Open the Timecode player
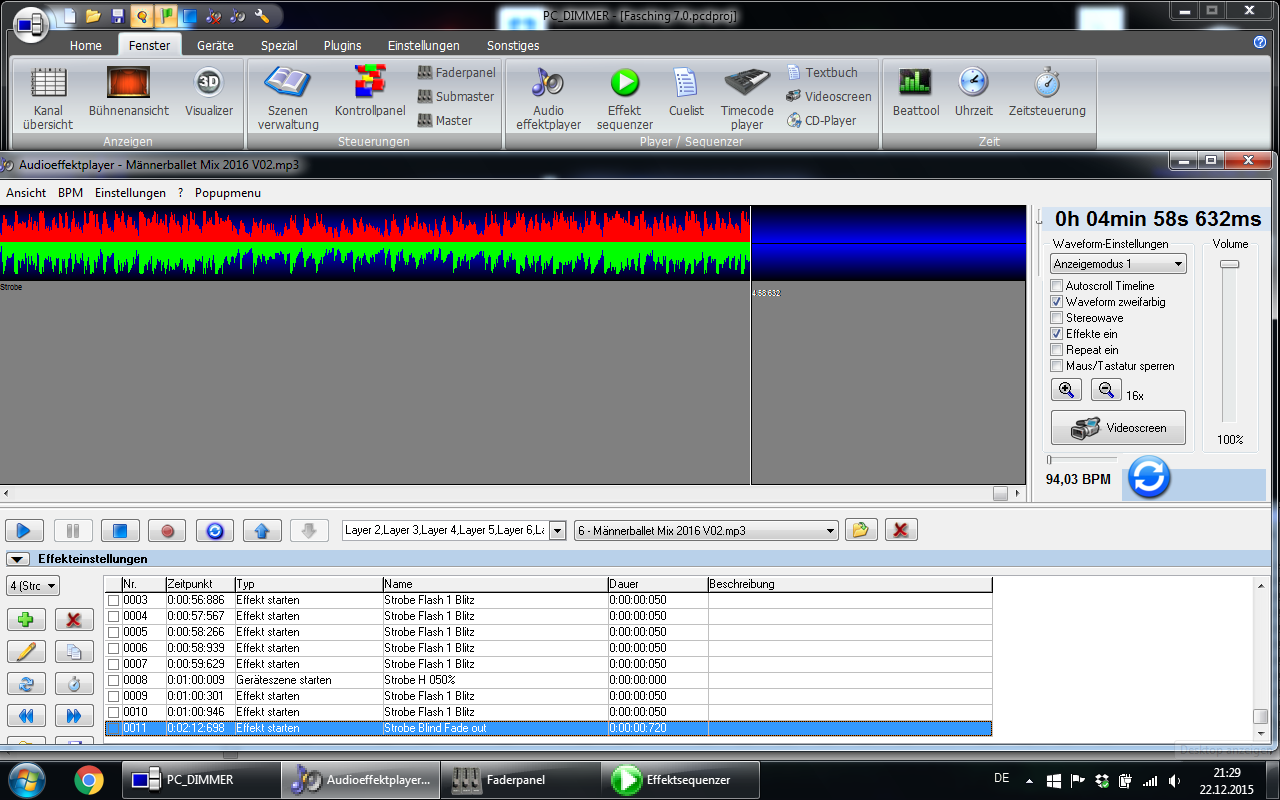This screenshot has width=1280, height=800. 747,95
